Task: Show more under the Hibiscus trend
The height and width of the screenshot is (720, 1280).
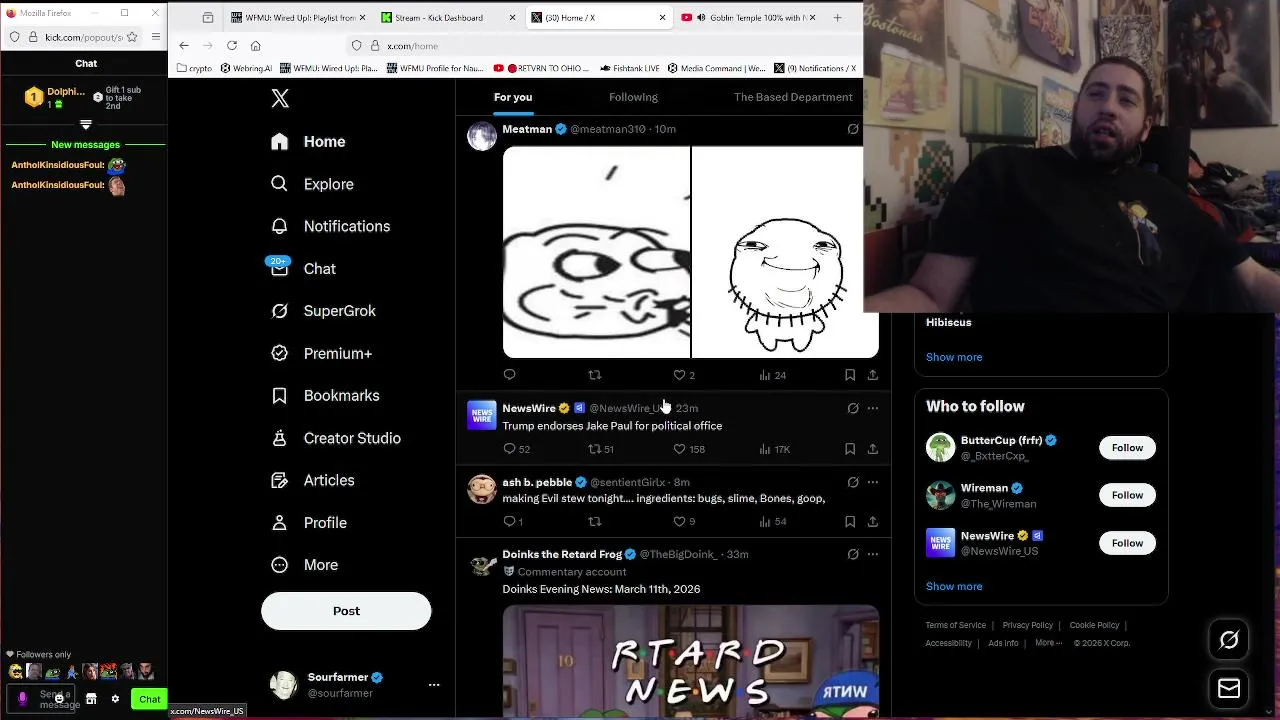Action: point(954,357)
